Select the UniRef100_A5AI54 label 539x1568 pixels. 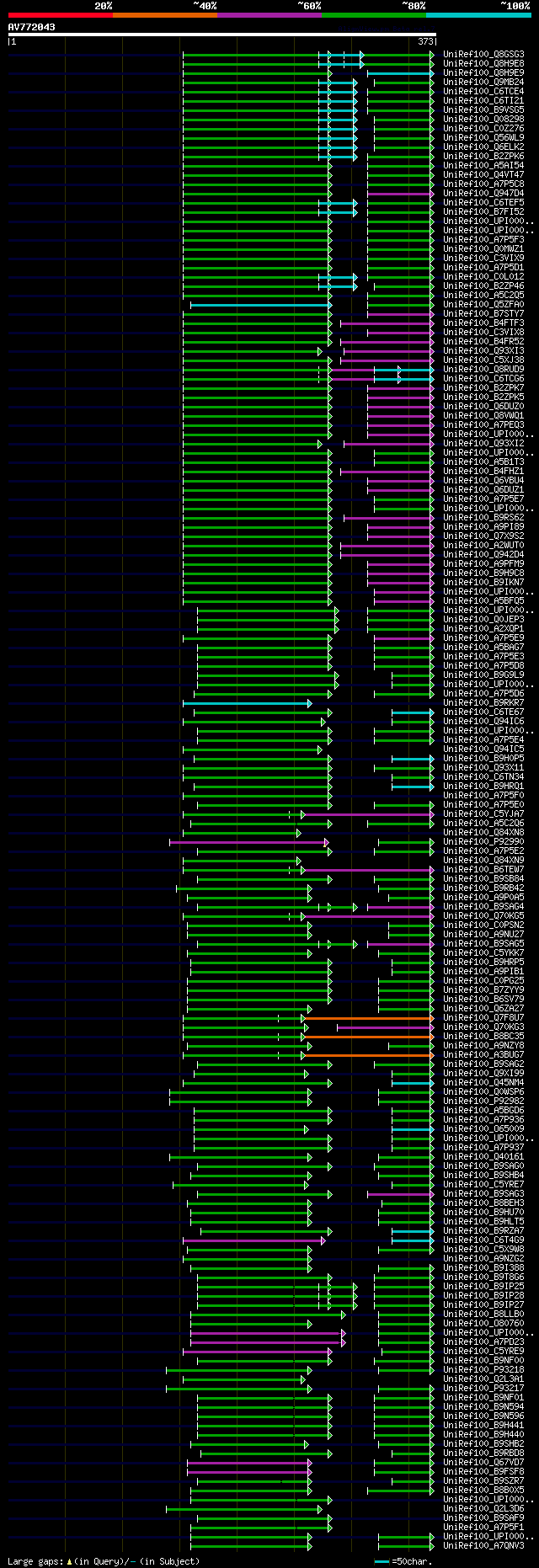[483, 166]
